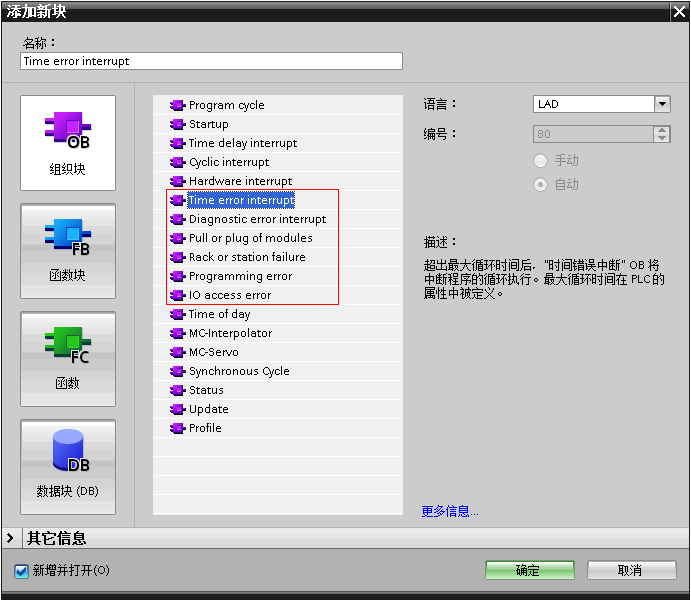Select the 手动 radio button
The height and width of the screenshot is (601, 691).
(541, 160)
